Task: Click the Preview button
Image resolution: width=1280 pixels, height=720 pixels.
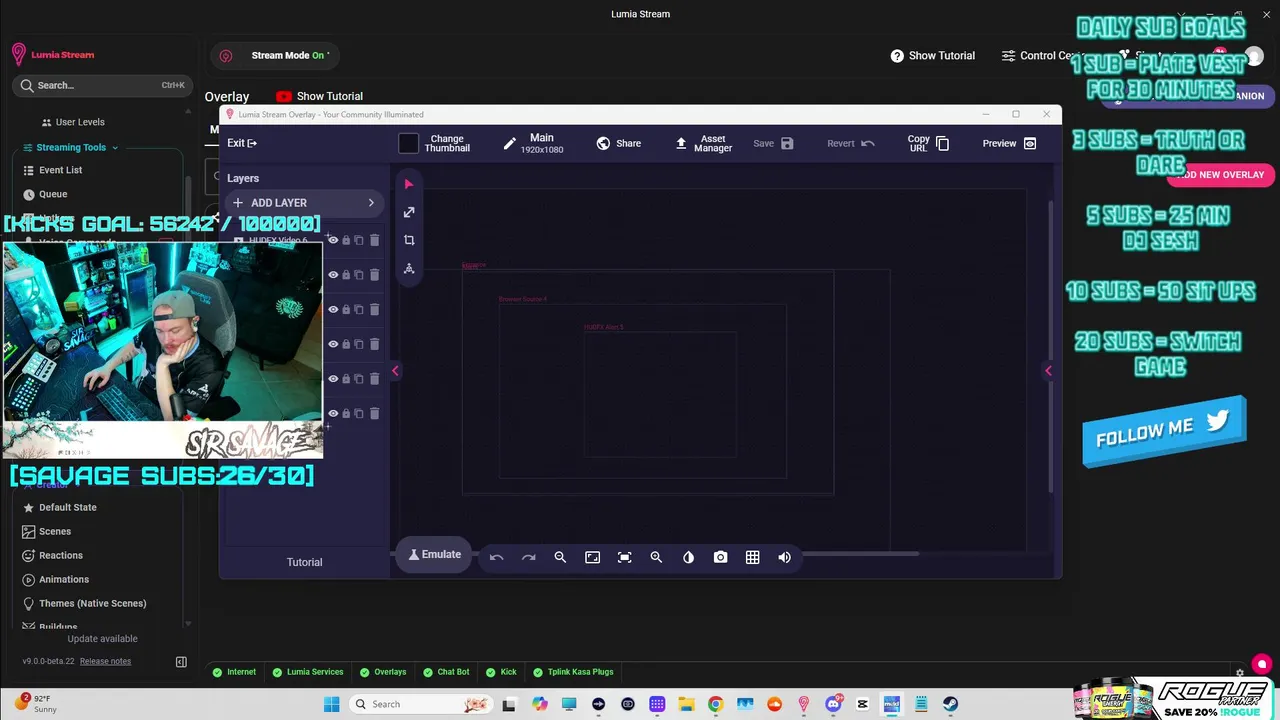Action: [1009, 143]
